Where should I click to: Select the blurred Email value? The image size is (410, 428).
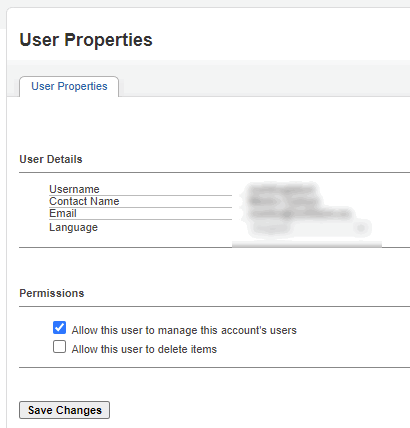coord(300,213)
